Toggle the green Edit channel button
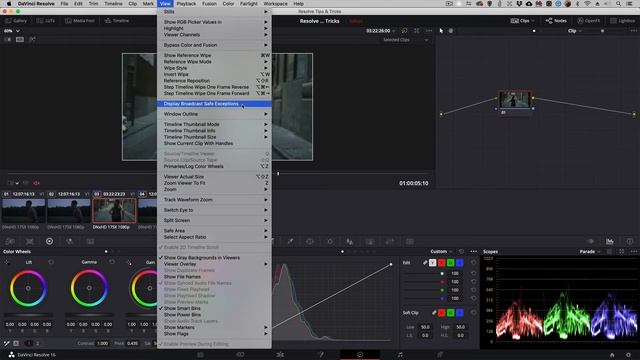This screenshot has width=640, height=360. (451, 263)
